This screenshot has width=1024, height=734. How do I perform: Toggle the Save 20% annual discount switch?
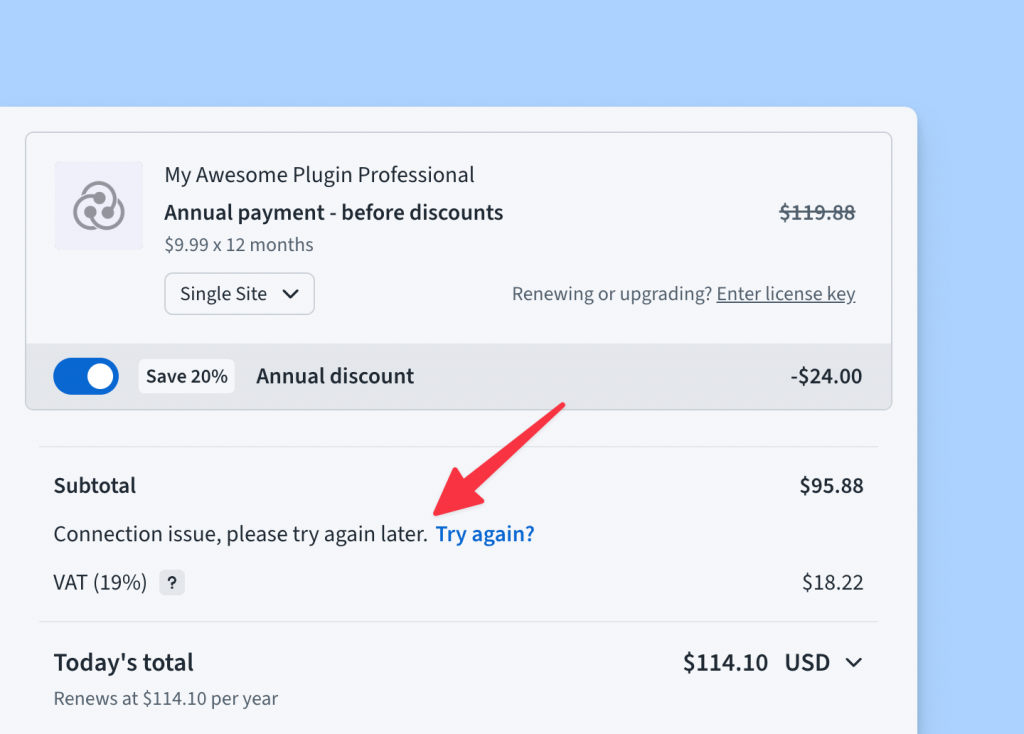tap(86, 376)
